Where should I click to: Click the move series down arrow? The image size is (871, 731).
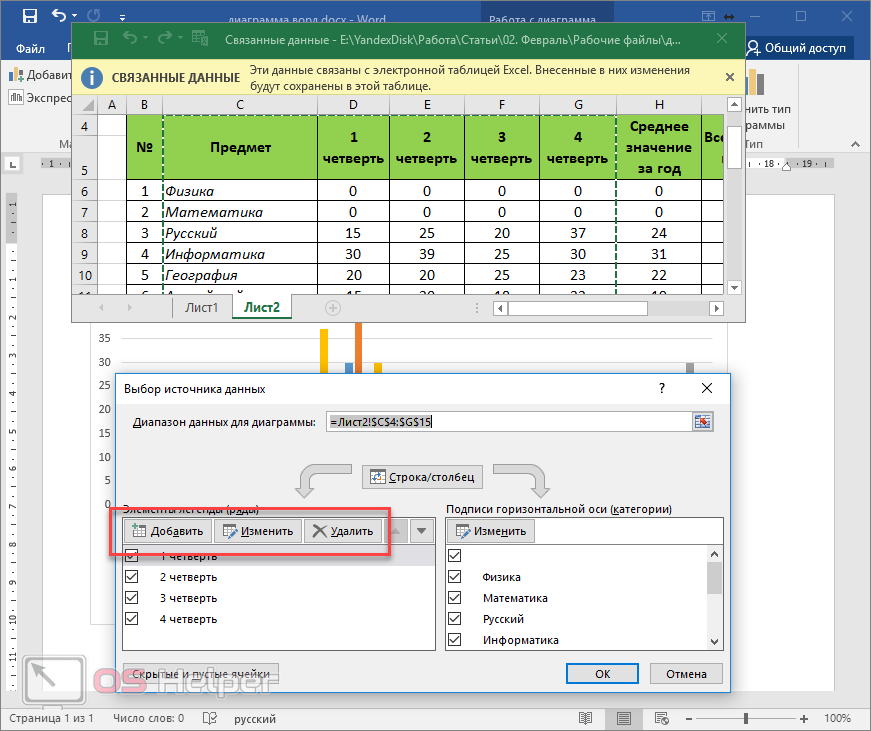coord(423,531)
